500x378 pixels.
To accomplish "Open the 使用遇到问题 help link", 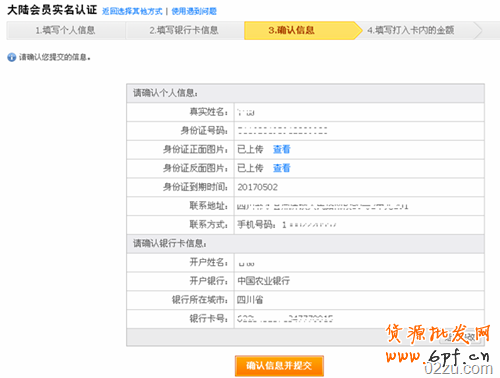I will pos(194,11).
